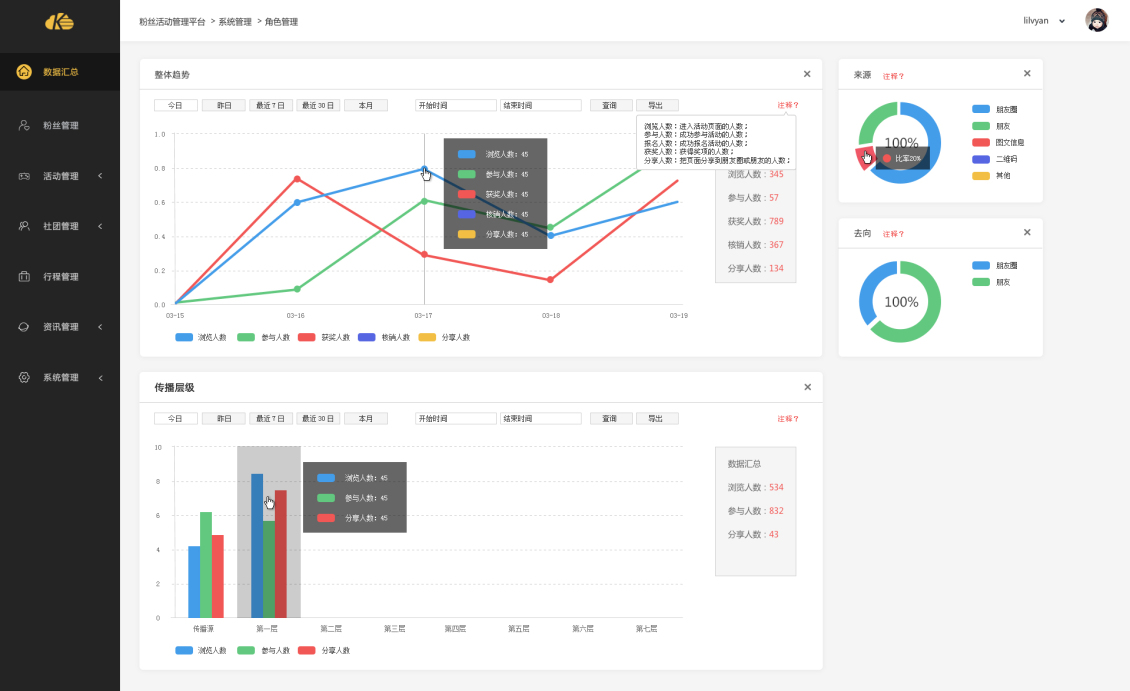Viewport: 1130px width, 691px height.
Task: Go to 粉丝活动管理平台 in the breadcrumb
Action: tap(172, 22)
